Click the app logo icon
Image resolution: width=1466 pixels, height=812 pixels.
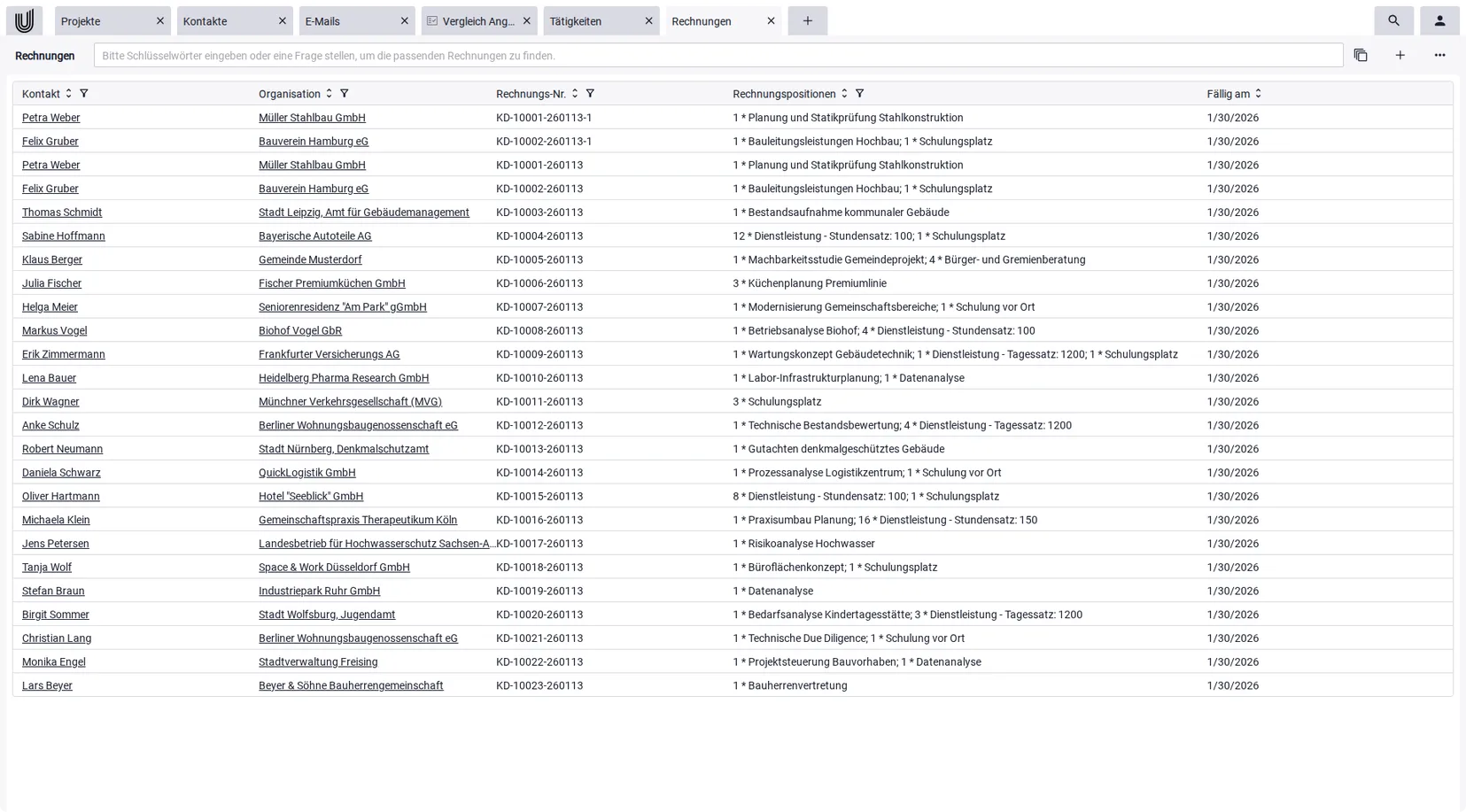(x=24, y=20)
